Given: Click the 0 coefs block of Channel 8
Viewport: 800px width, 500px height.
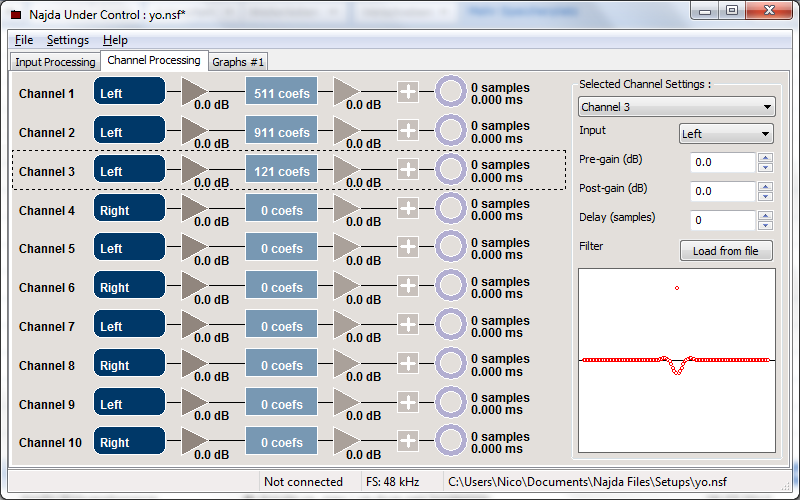Looking at the screenshot, I should click(x=282, y=365).
